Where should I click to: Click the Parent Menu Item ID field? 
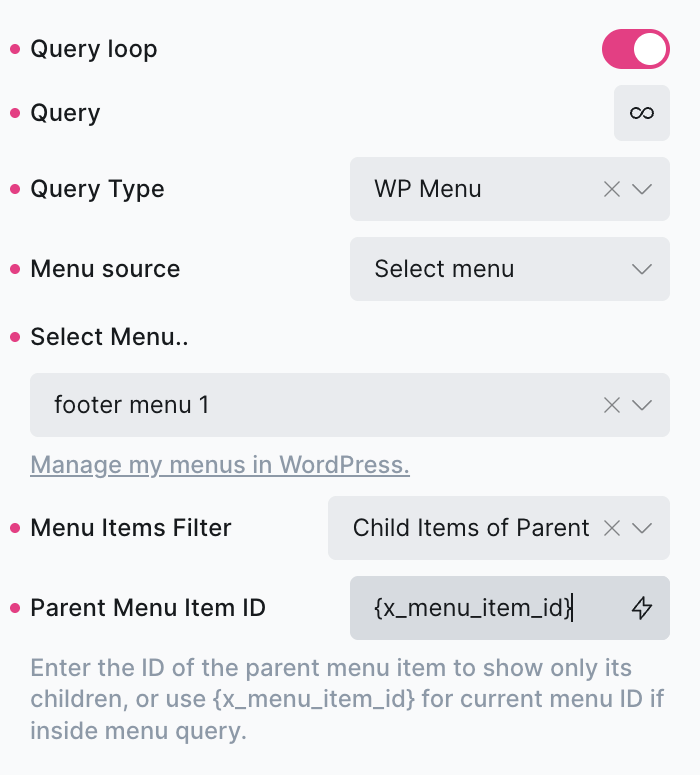click(x=480, y=607)
